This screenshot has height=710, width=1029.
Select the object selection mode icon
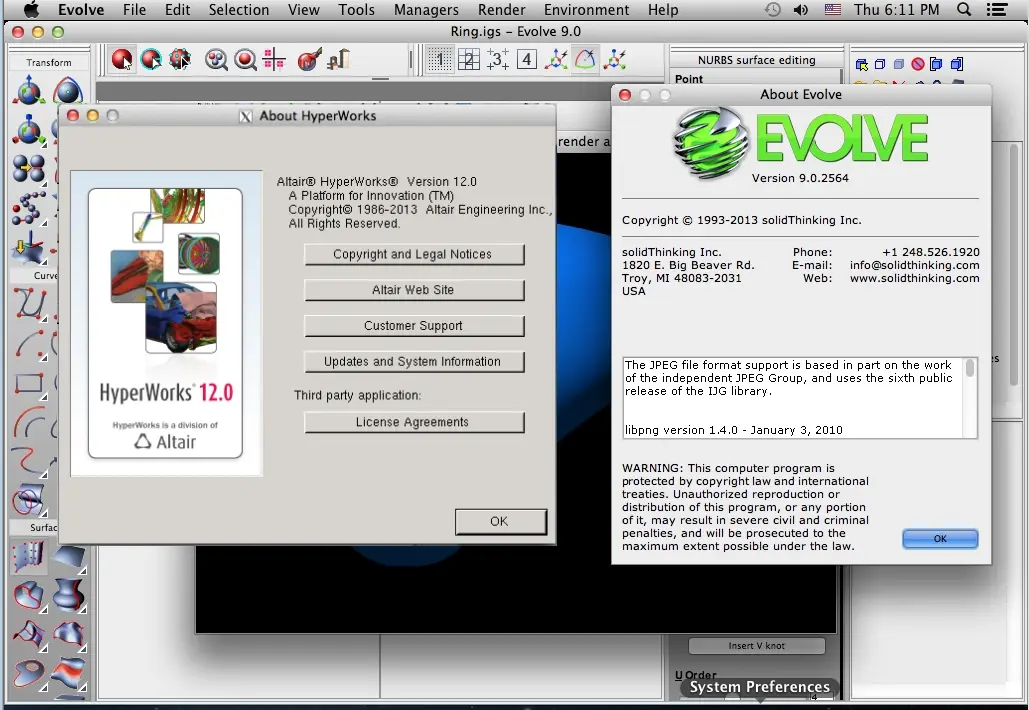point(121,60)
